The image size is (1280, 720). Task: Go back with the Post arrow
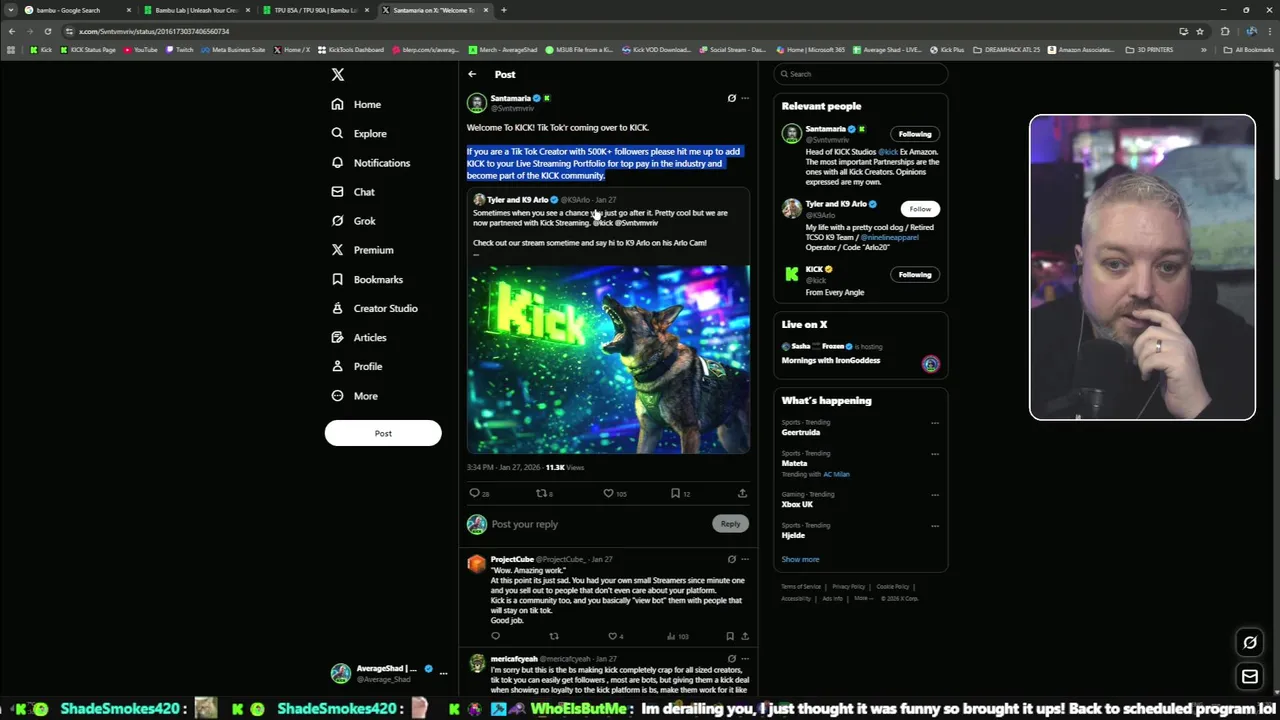pos(472,74)
